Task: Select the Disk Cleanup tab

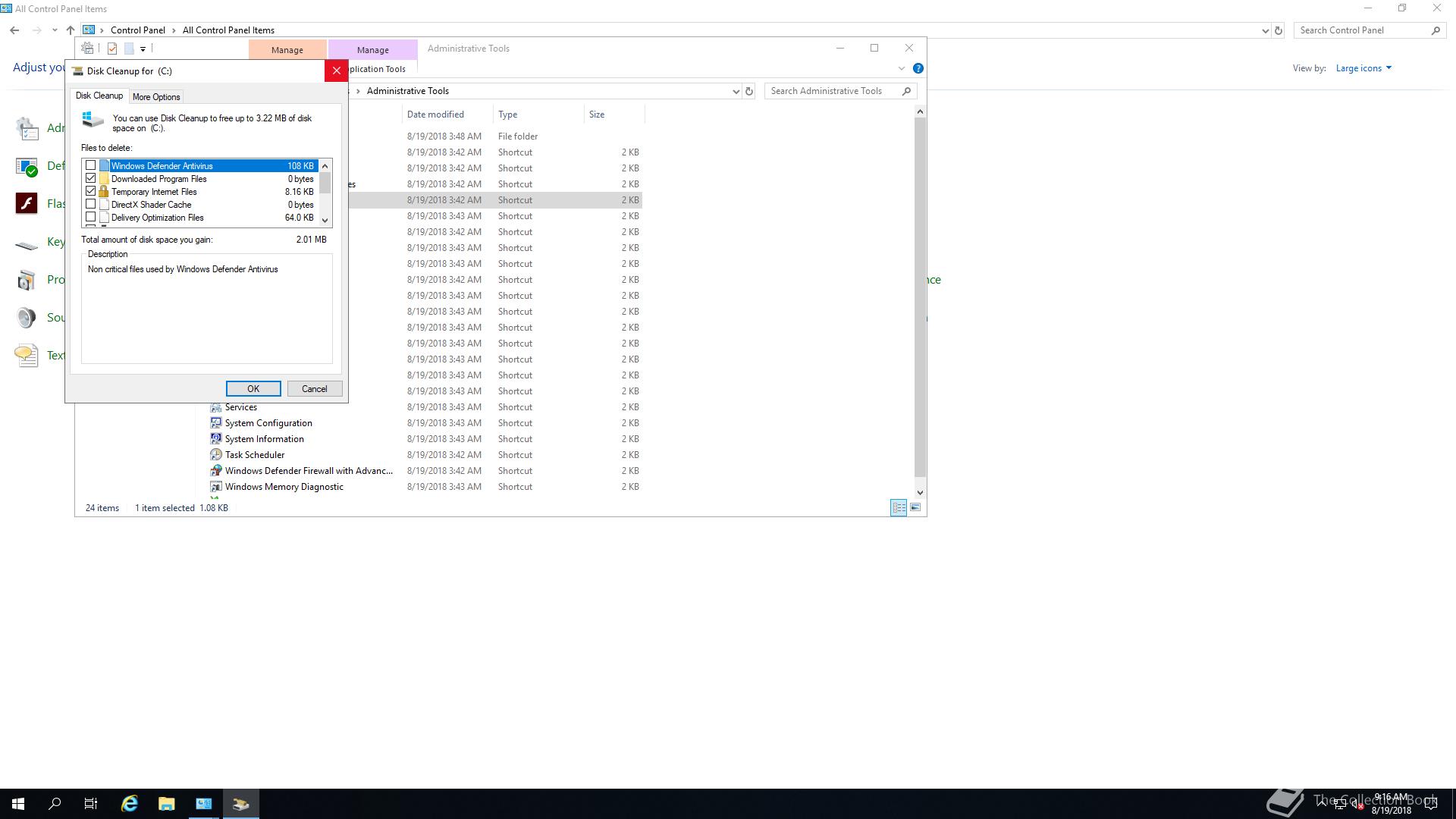Action: click(x=99, y=96)
